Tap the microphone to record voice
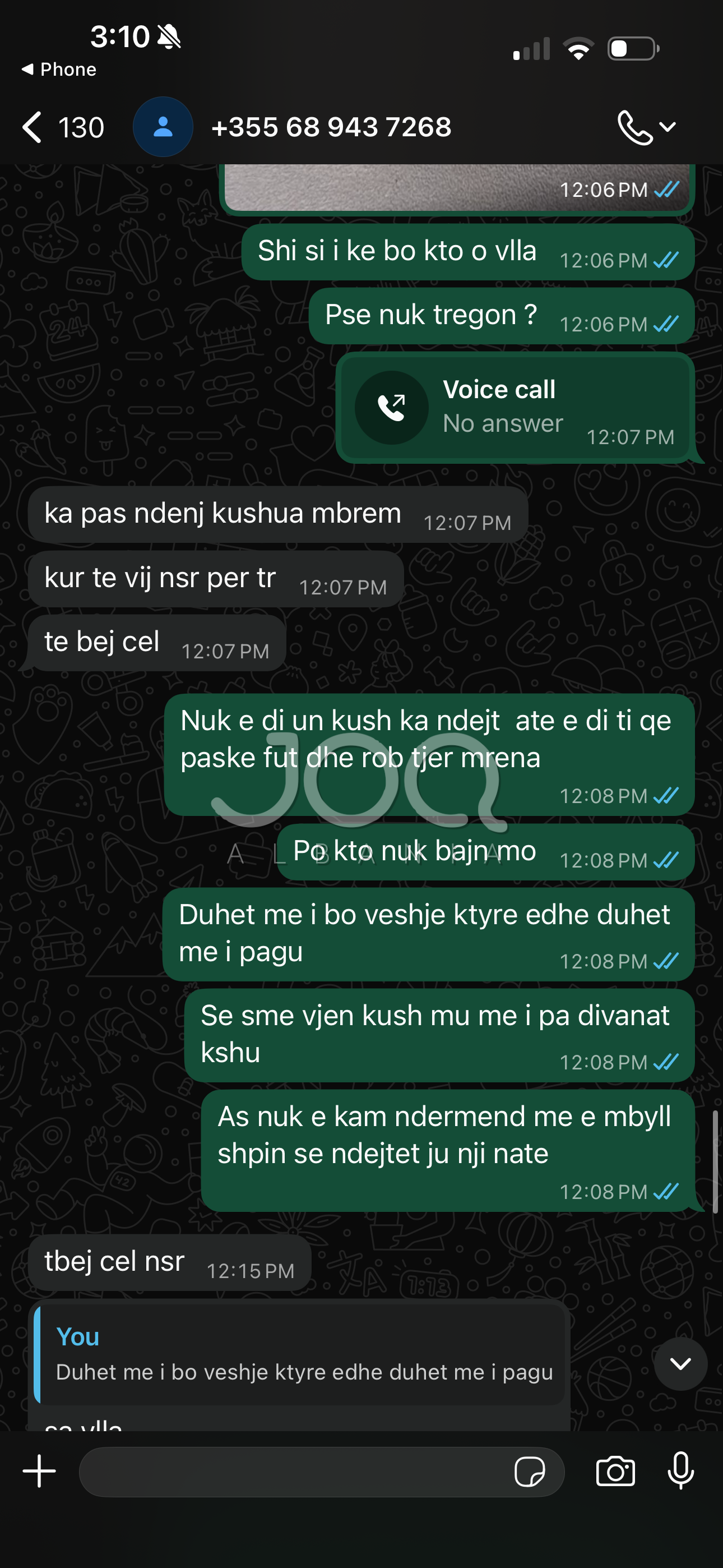The width and height of the screenshot is (723, 1568). coord(680,1470)
